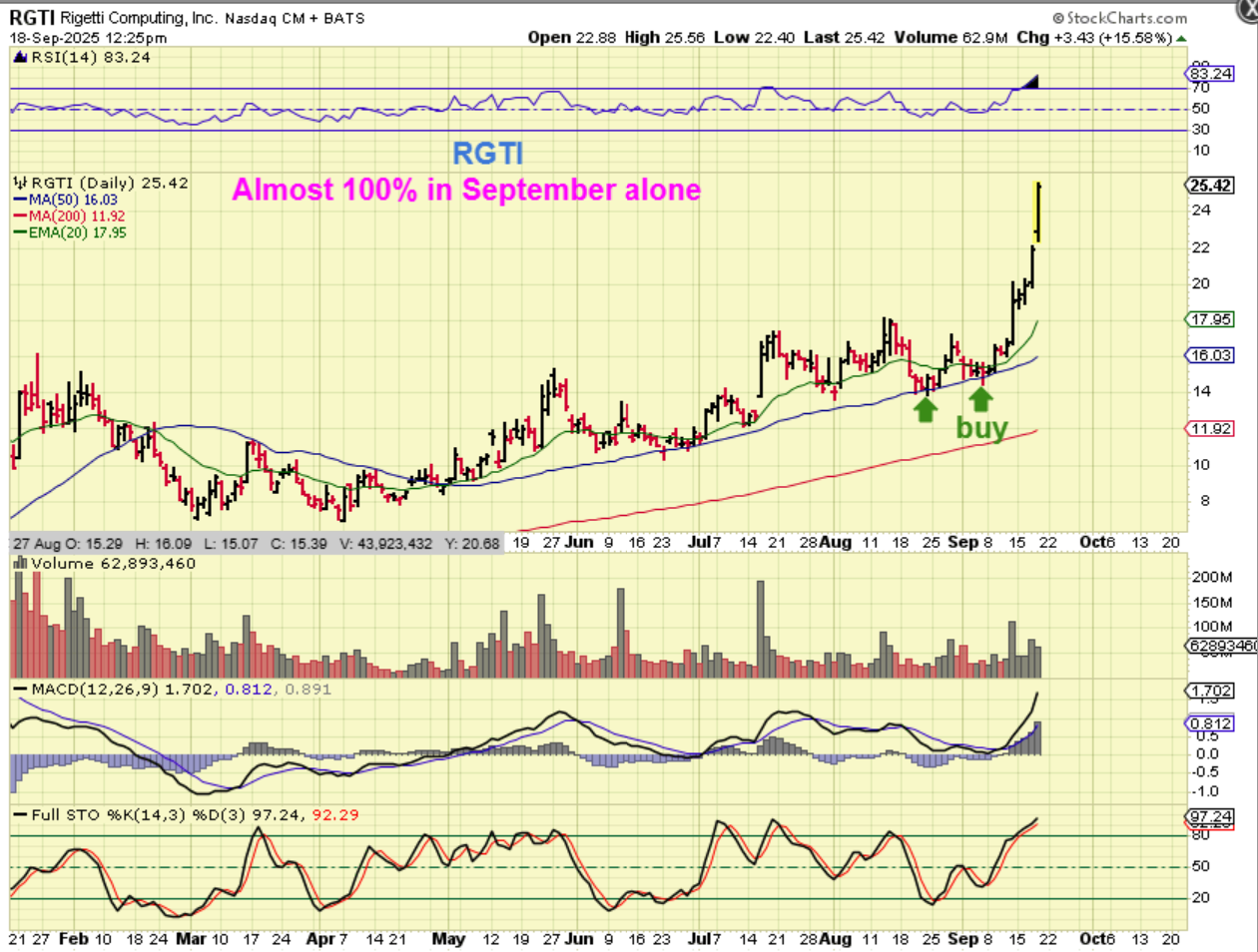Click the Chg +3.43 (+15.58%) value
This screenshot has height=952, width=1258.
[x=1093, y=38]
